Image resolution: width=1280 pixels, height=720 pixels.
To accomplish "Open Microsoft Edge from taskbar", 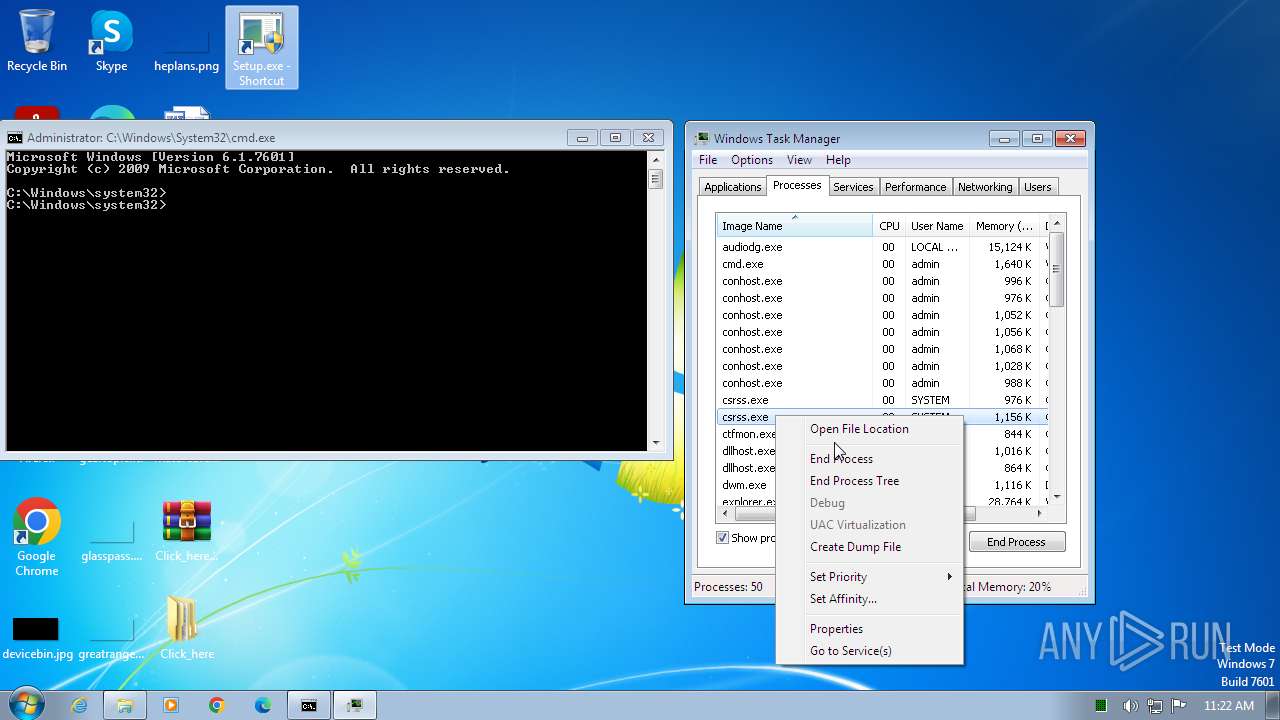I will pyautogui.click(x=262, y=706).
